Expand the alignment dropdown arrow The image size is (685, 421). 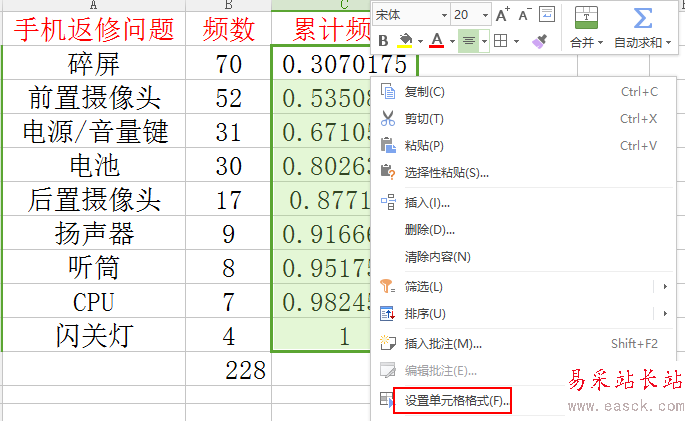[x=484, y=41]
